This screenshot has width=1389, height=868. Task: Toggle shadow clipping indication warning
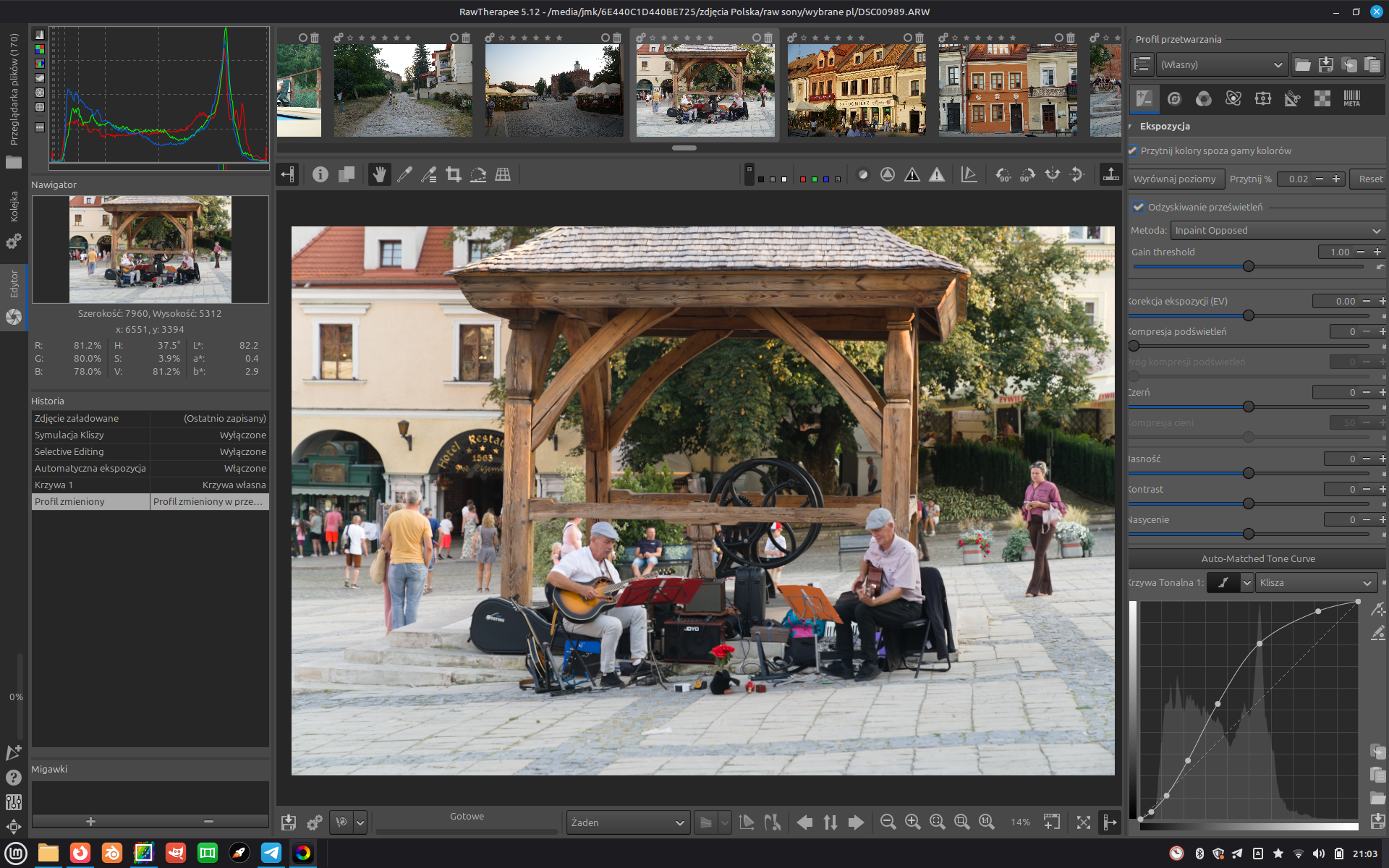(x=912, y=174)
